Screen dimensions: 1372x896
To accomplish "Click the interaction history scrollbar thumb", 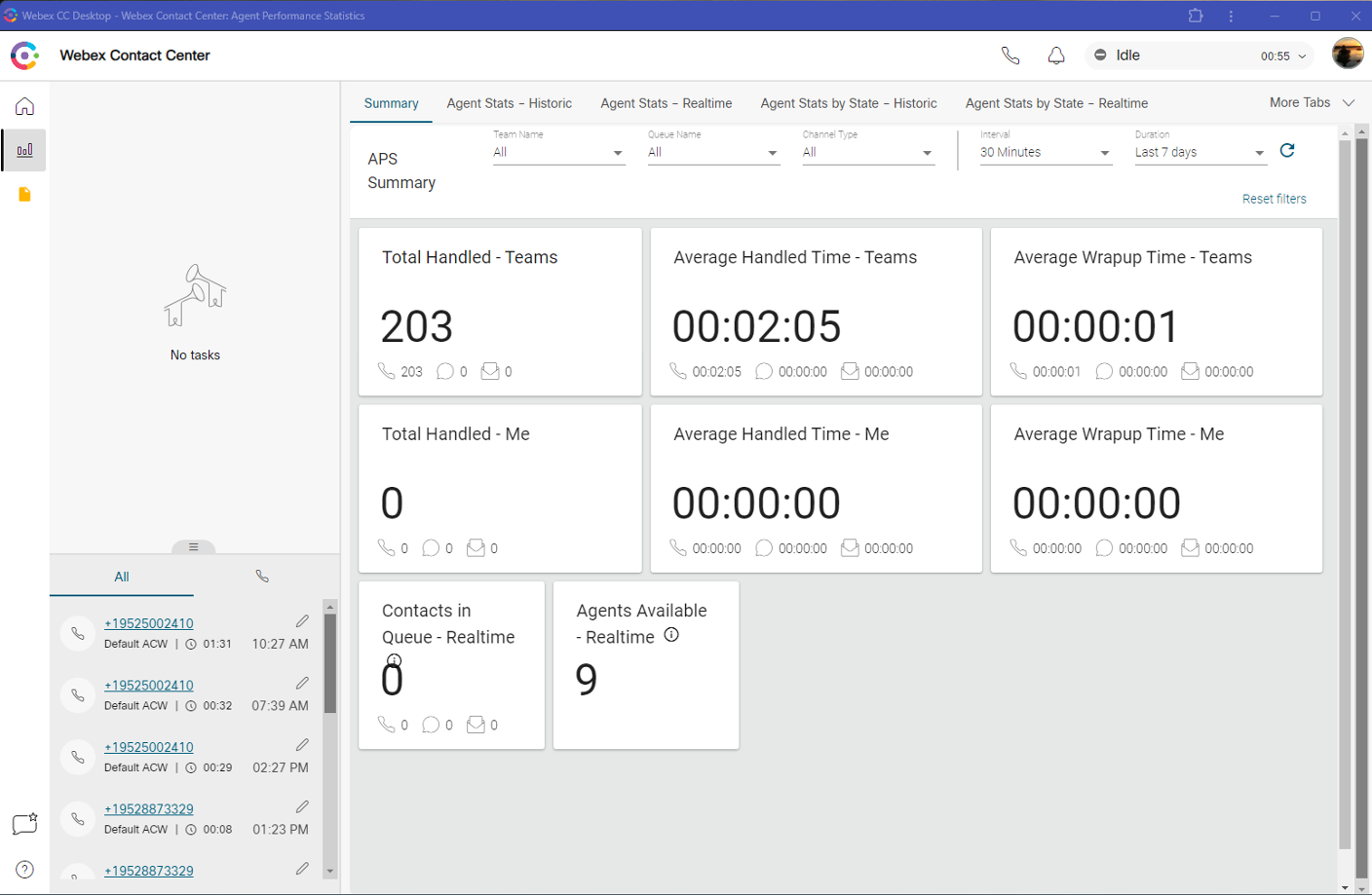I will (x=330, y=662).
